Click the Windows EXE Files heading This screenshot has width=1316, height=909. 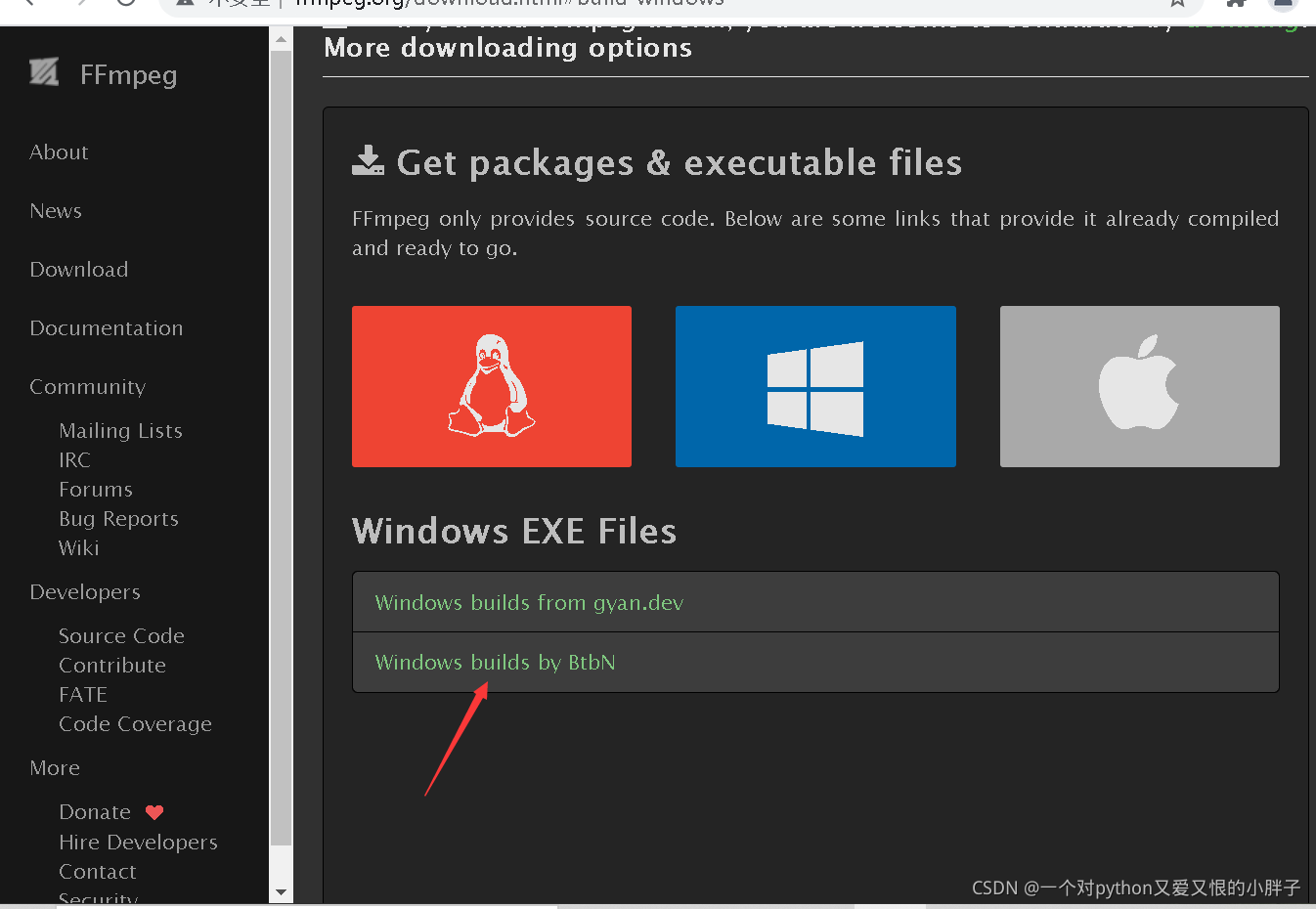click(514, 531)
